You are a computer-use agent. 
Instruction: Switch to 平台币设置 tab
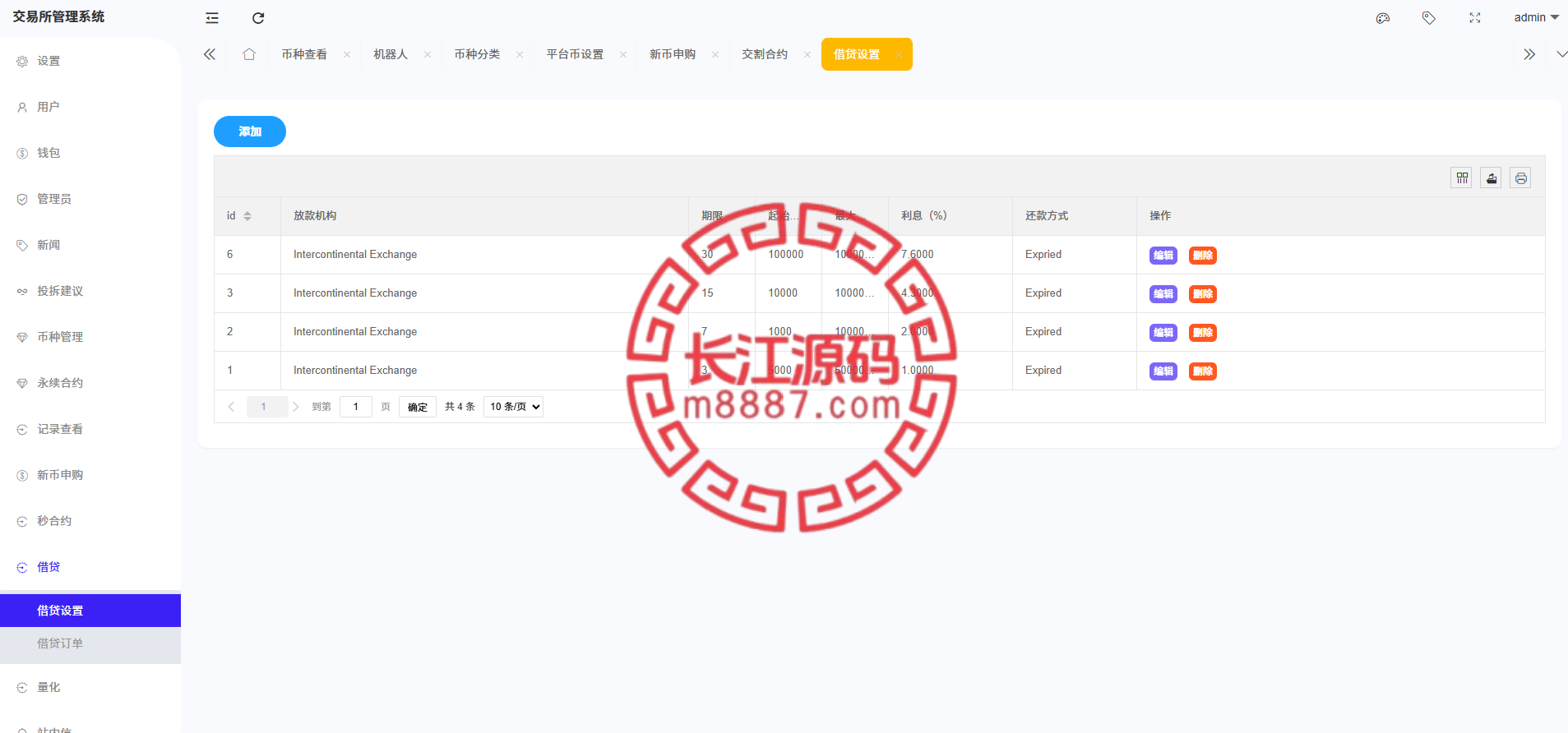coord(575,54)
